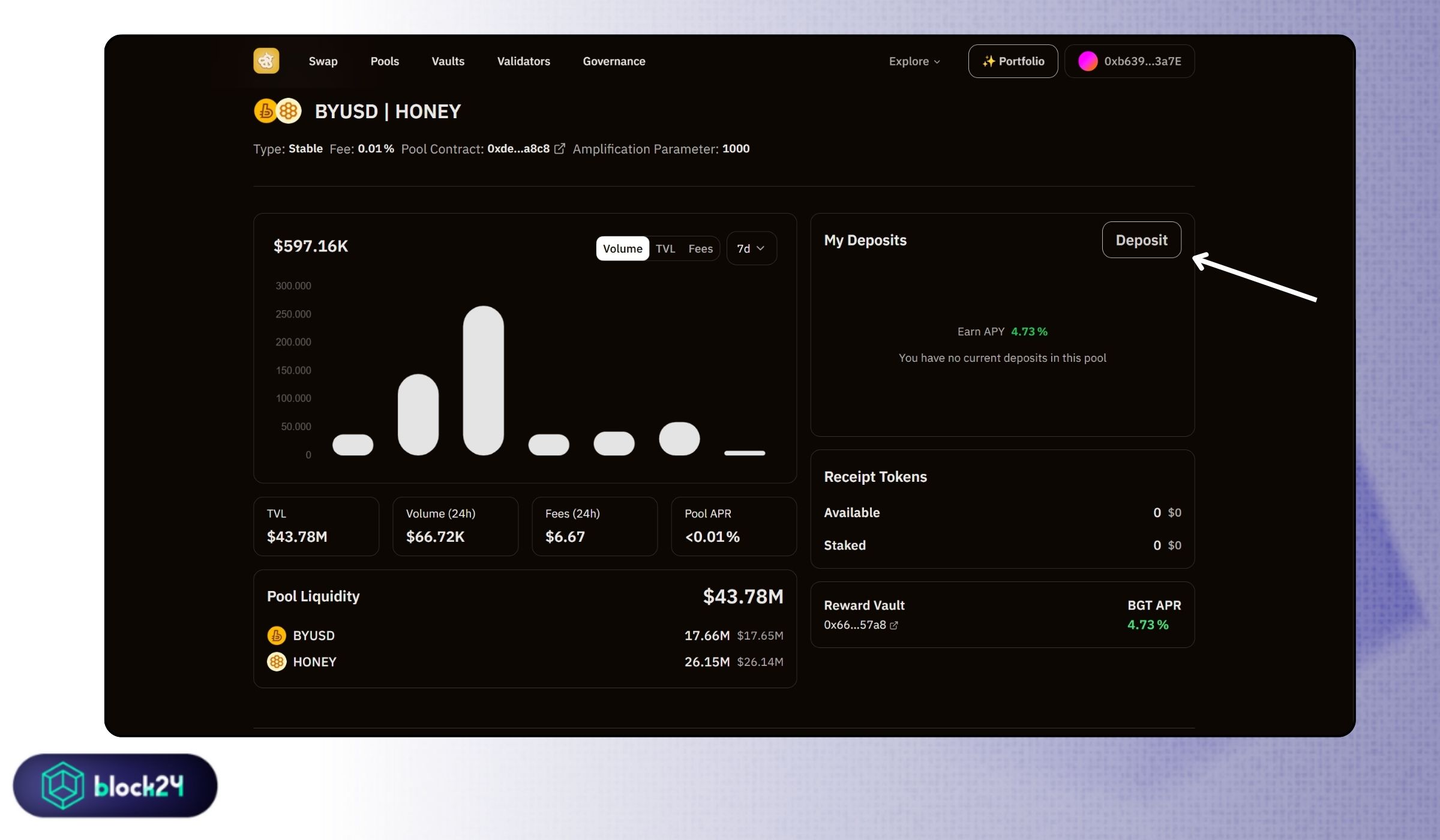This screenshot has width=1440, height=840.
Task: Click the pink wallet avatar icon
Action: (1087, 61)
